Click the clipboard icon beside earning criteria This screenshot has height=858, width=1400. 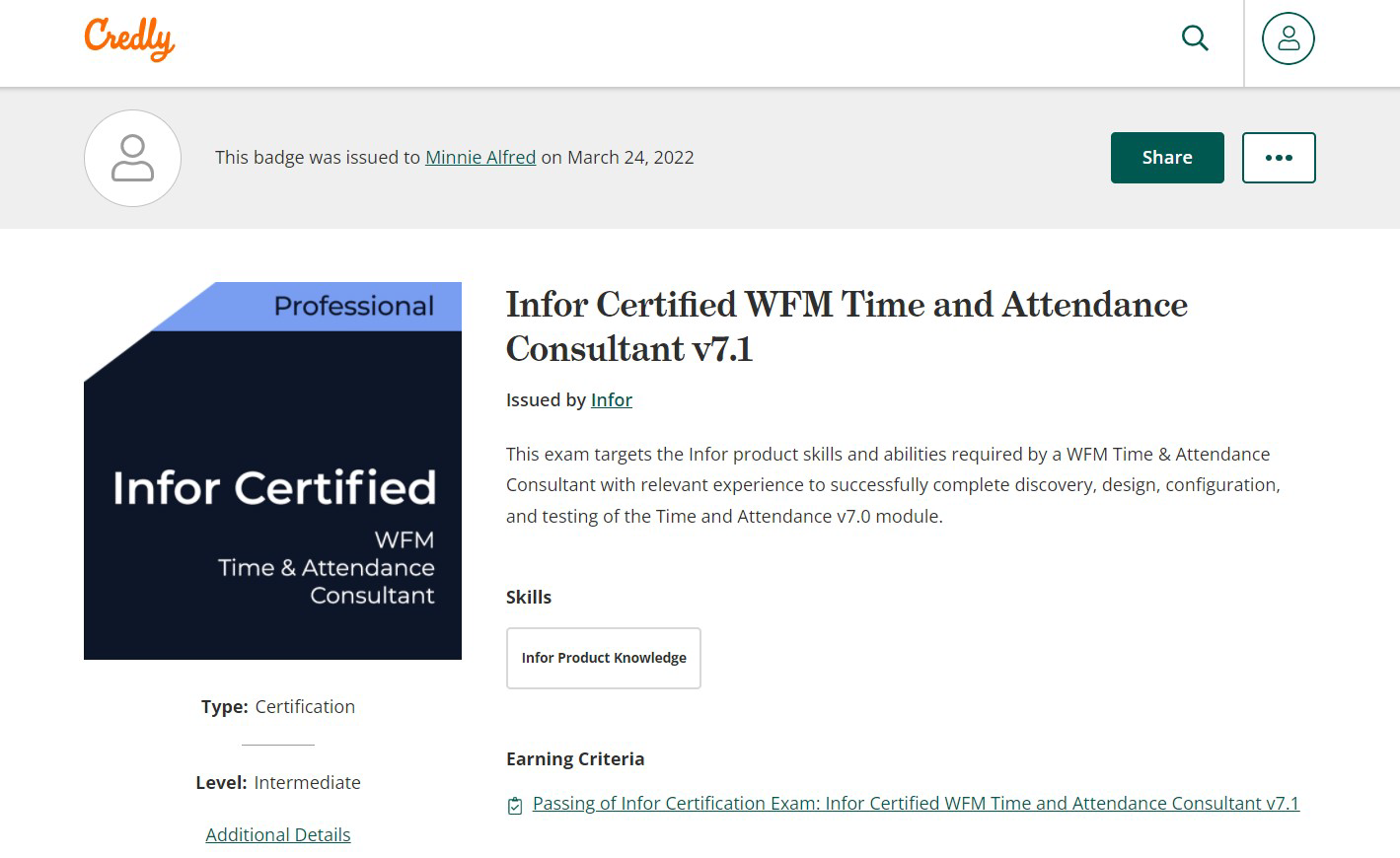tap(515, 806)
